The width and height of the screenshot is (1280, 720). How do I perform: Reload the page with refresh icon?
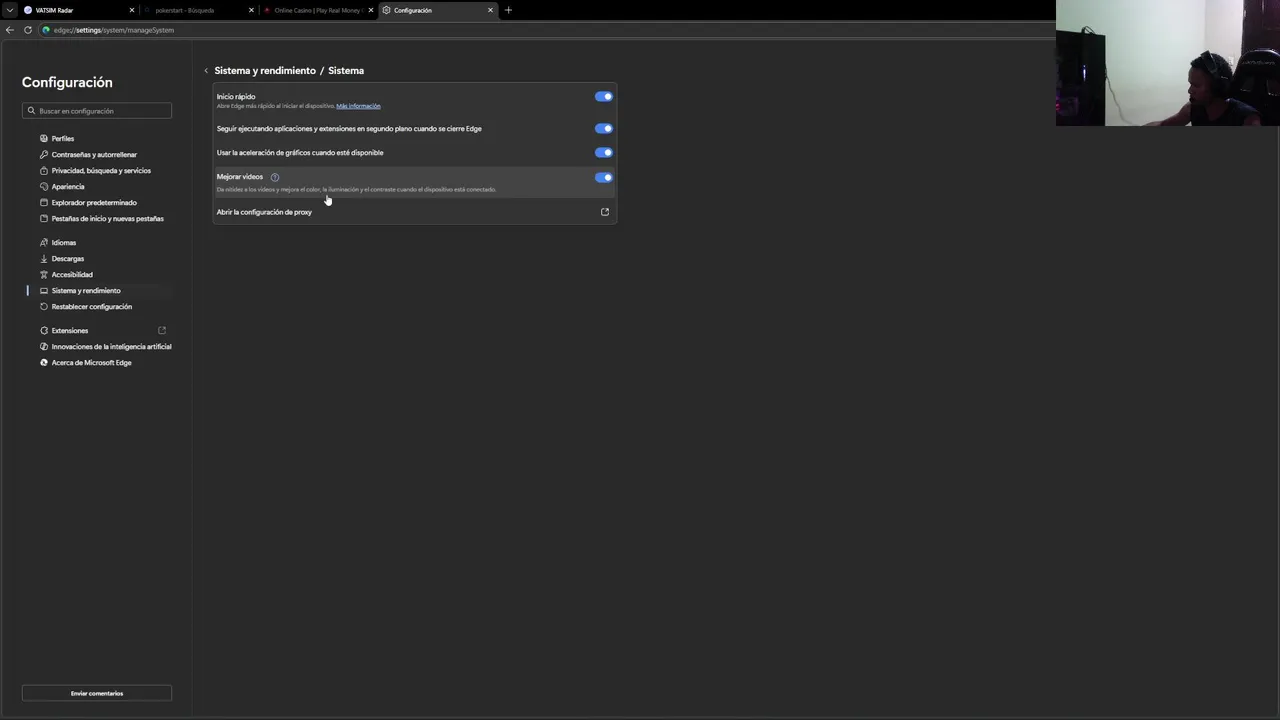coord(28,30)
